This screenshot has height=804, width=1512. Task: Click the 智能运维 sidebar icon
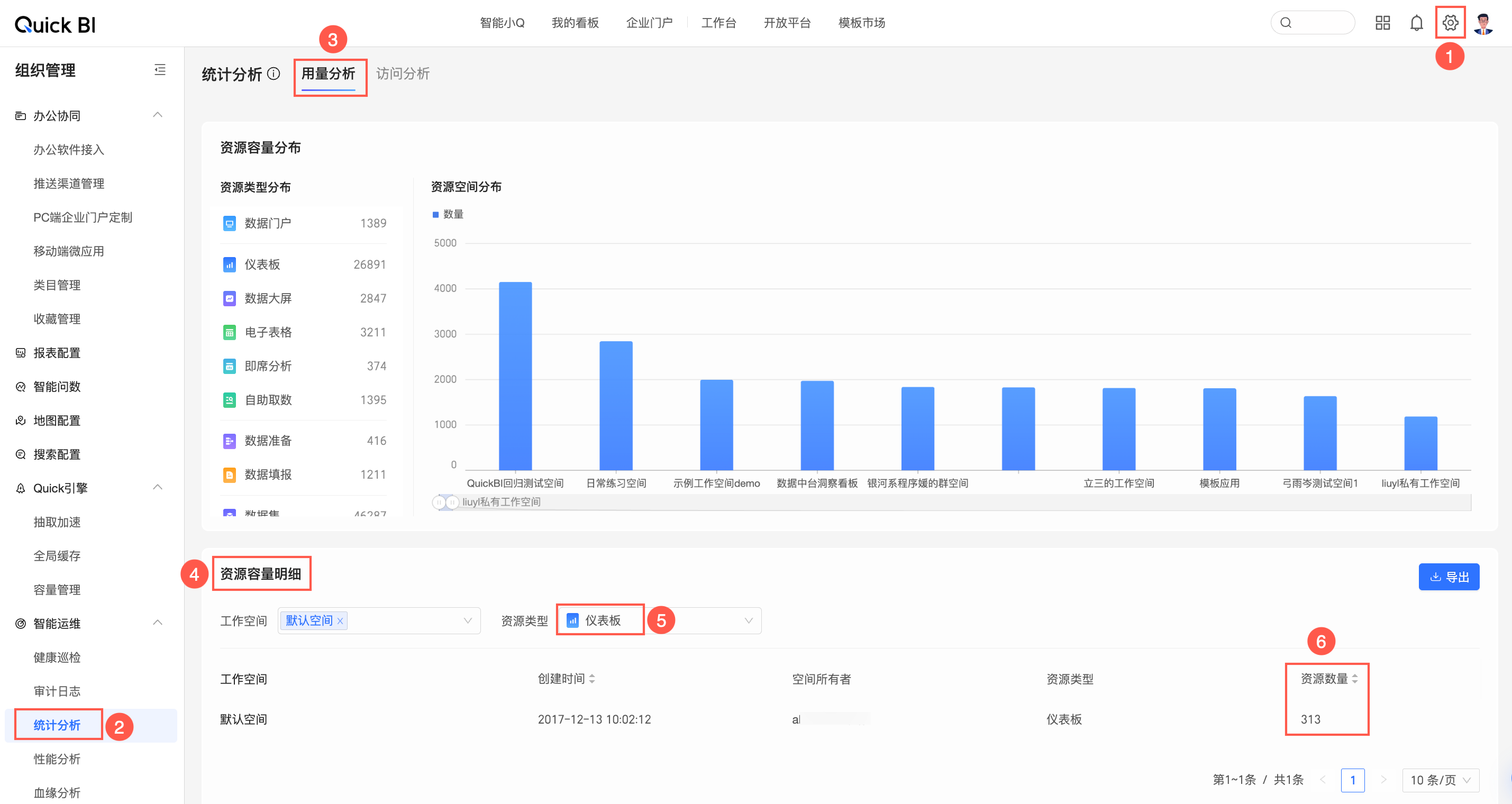click(21, 623)
